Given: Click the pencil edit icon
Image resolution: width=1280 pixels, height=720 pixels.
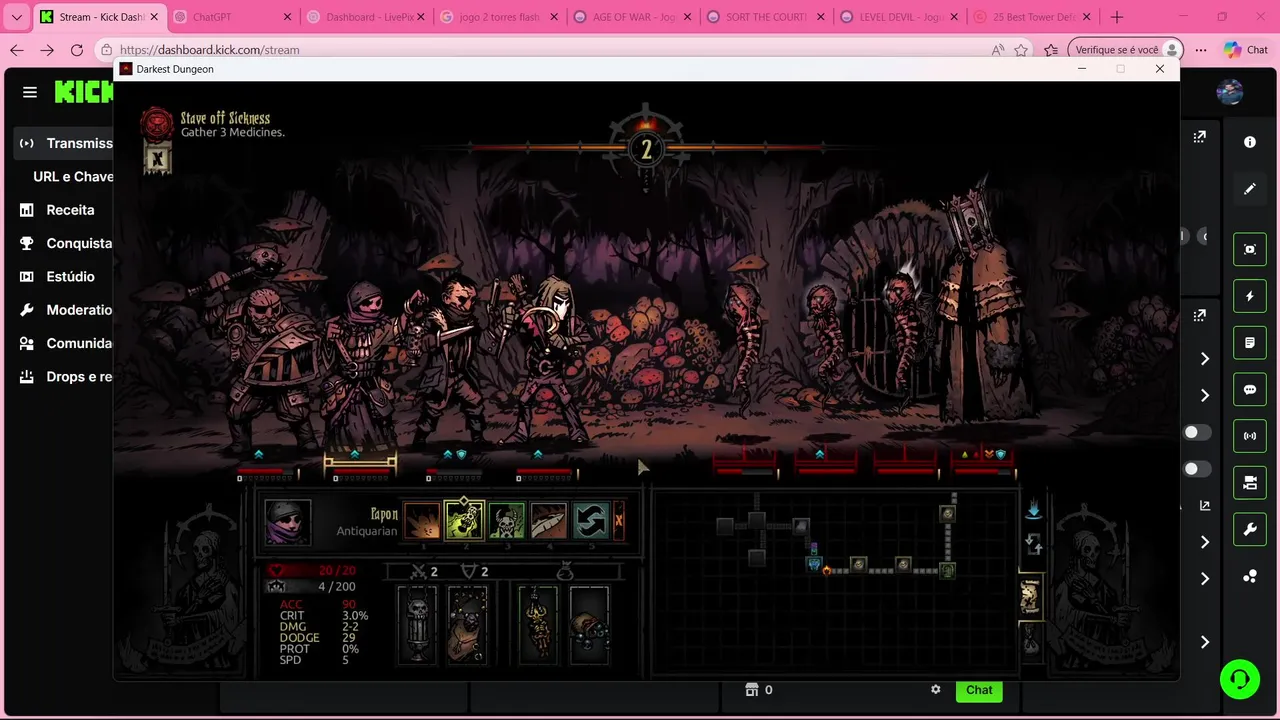Looking at the screenshot, I should (x=1250, y=189).
